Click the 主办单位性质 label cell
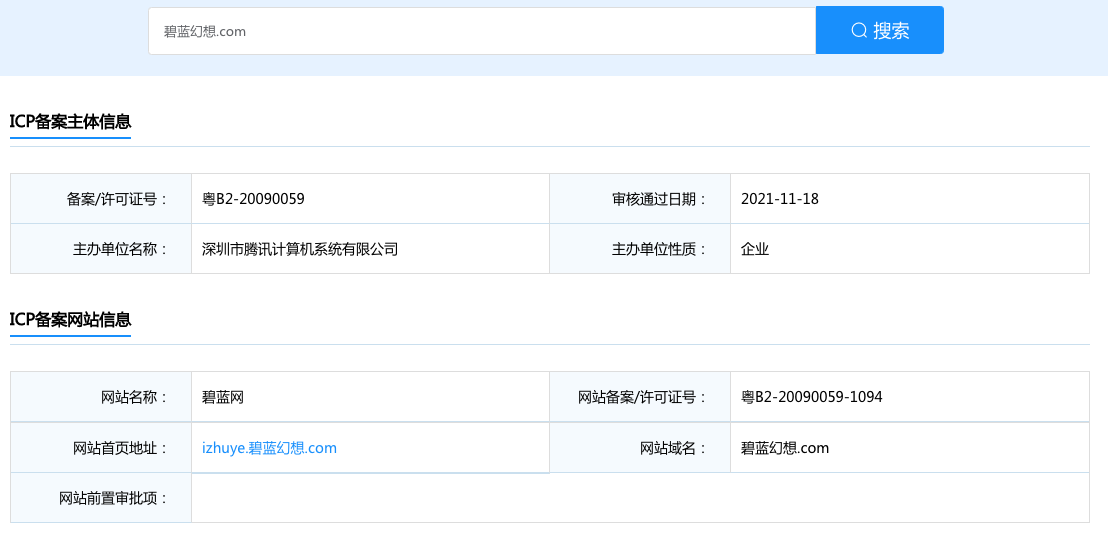 click(658, 249)
